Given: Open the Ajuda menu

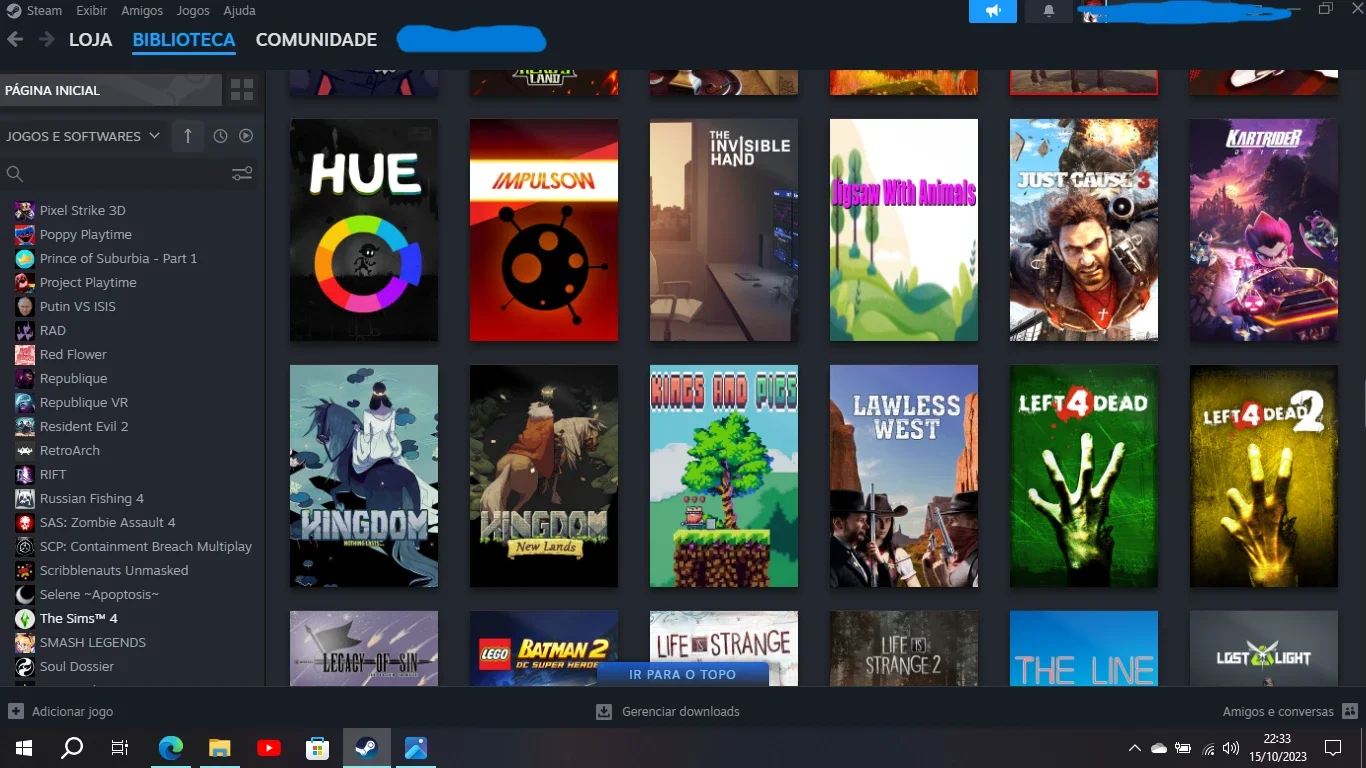Looking at the screenshot, I should (239, 10).
